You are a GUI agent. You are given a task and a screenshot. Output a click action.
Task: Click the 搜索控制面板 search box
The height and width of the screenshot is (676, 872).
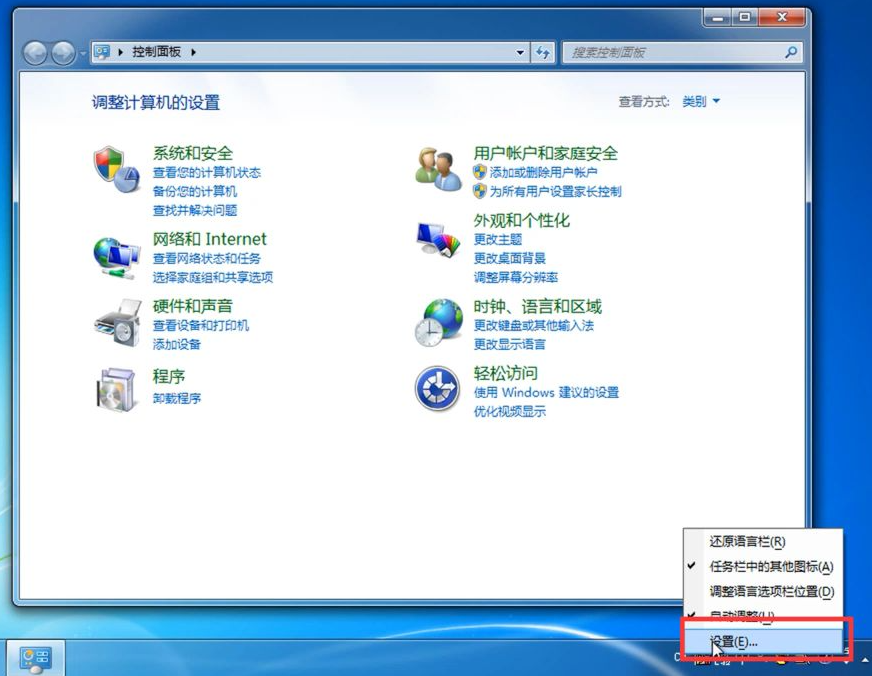click(x=683, y=52)
